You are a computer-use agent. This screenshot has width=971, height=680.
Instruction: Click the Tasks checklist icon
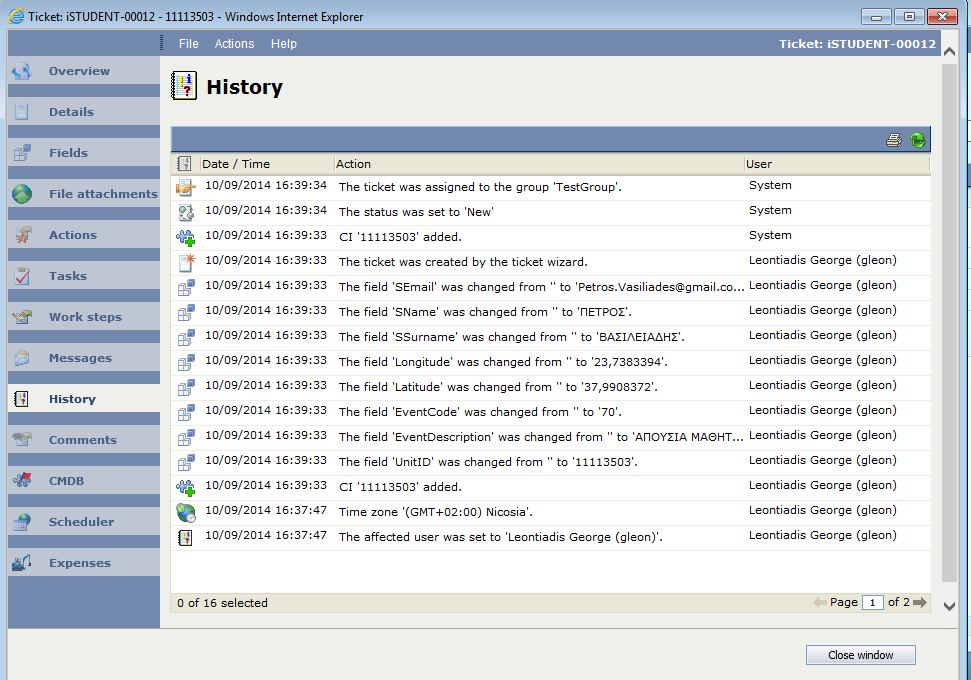(22, 276)
